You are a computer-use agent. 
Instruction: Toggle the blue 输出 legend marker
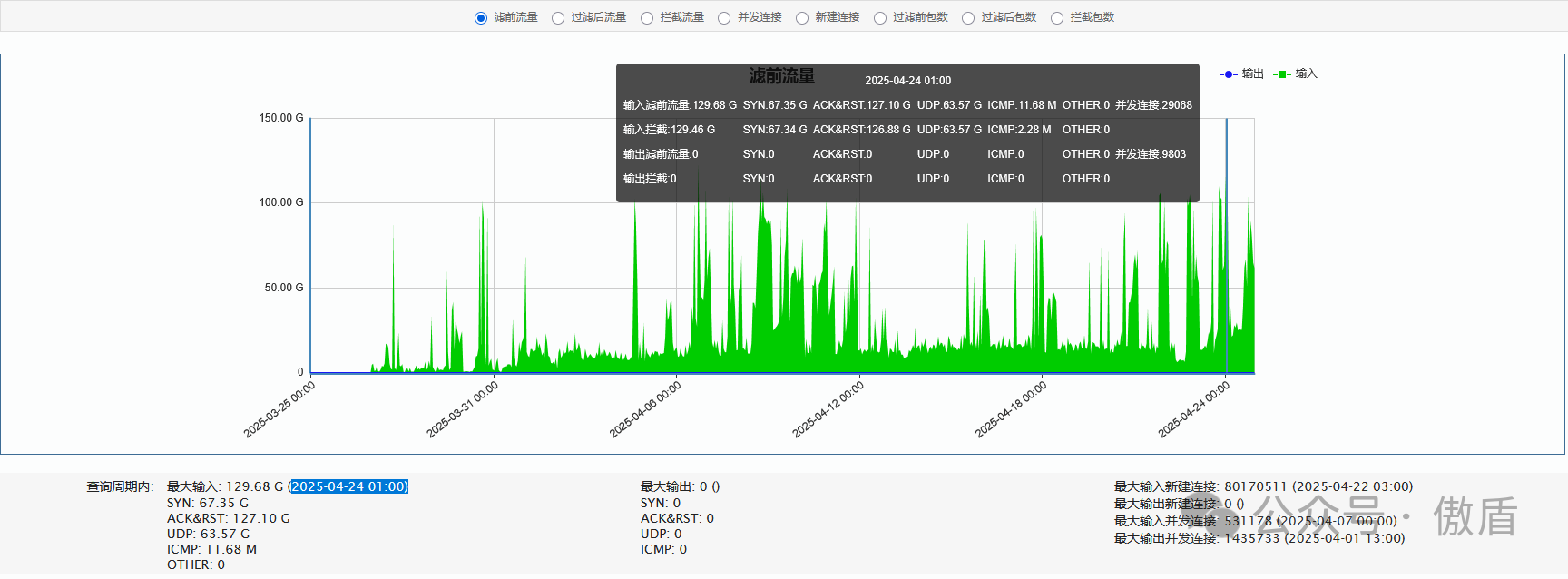(x=1228, y=74)
